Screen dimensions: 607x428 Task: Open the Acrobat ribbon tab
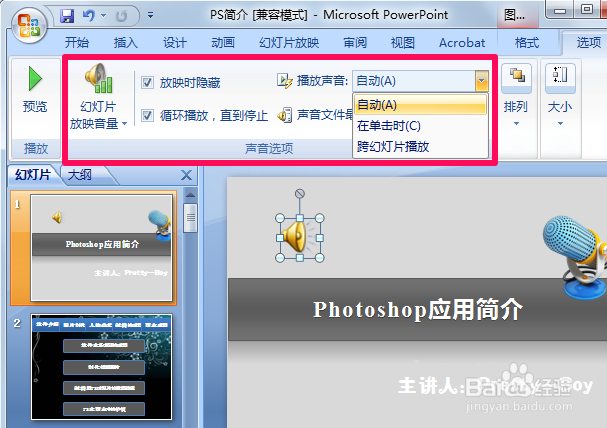(x=462, y=43)
